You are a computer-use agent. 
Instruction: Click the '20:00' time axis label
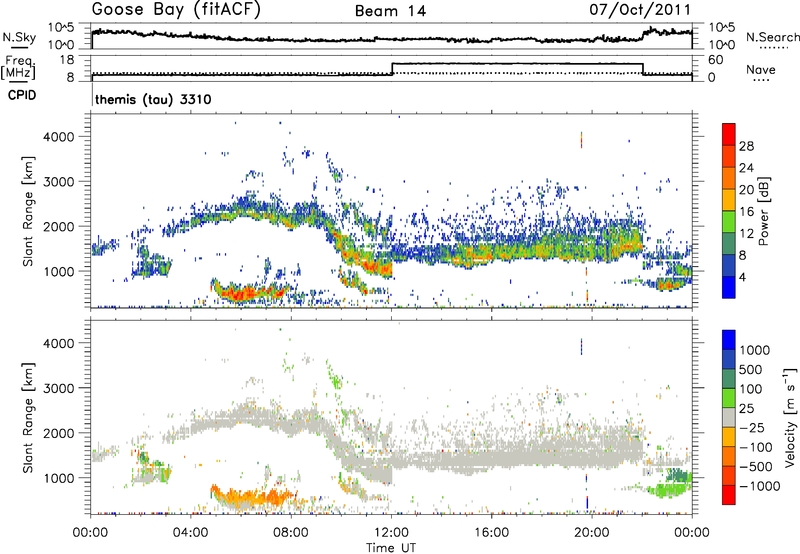pyautogui.click(x=592, y=533)
